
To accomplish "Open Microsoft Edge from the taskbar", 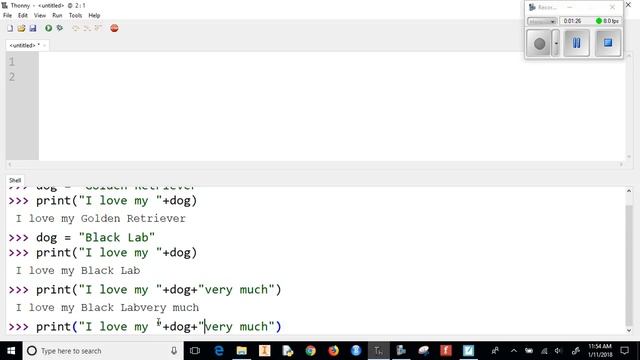I will click(x=219, y=351).
